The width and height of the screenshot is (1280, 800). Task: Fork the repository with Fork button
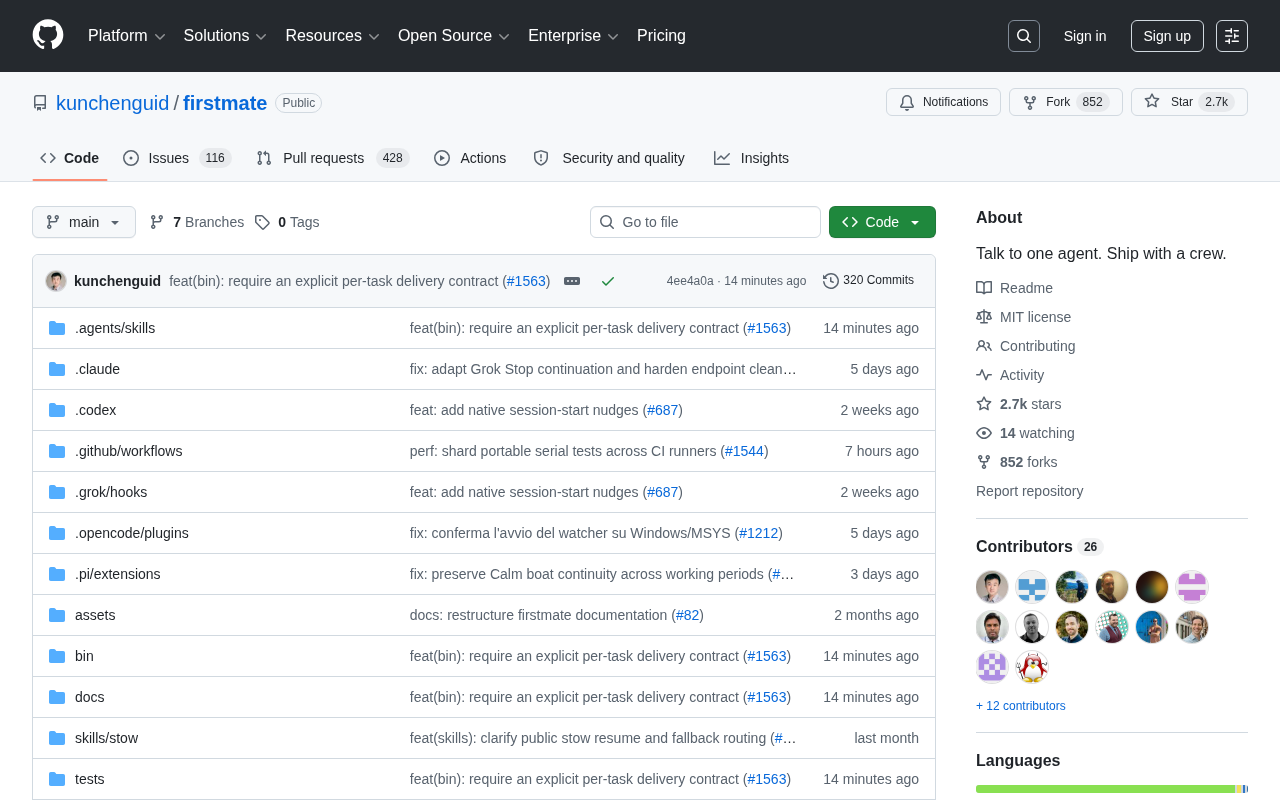pos(1065,102)
